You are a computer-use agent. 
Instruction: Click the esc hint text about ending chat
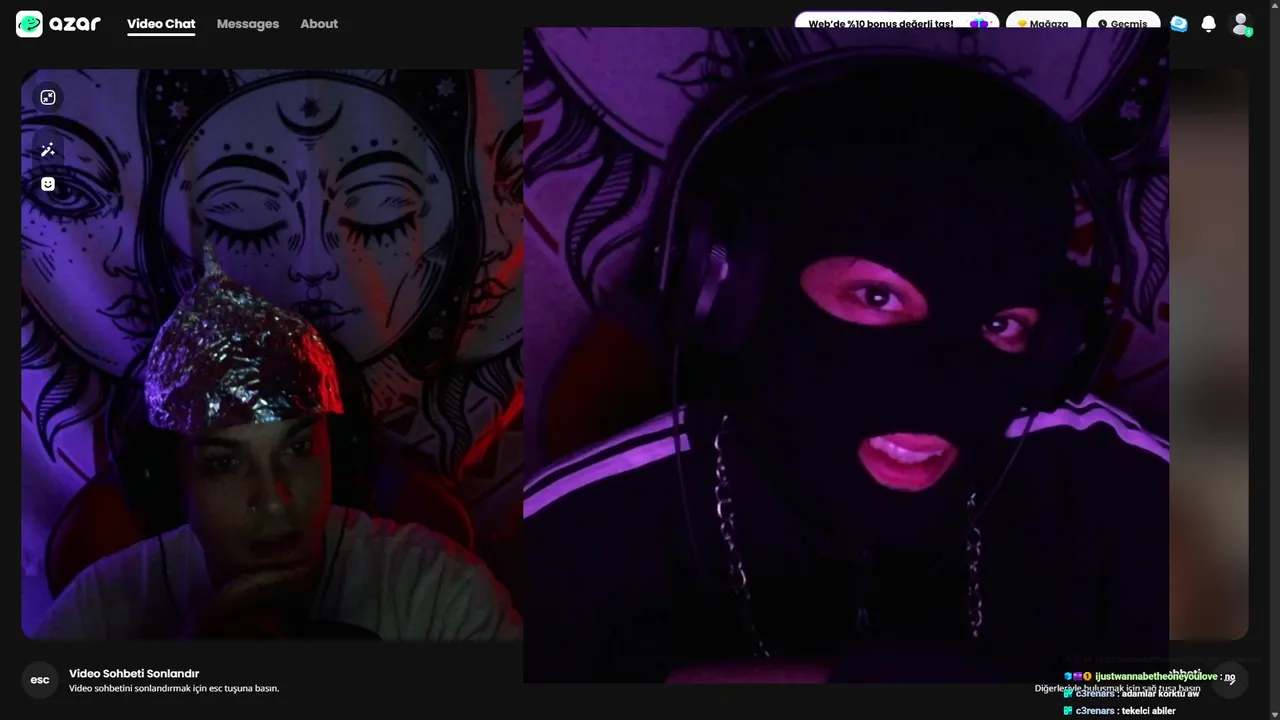pos(174,689)
